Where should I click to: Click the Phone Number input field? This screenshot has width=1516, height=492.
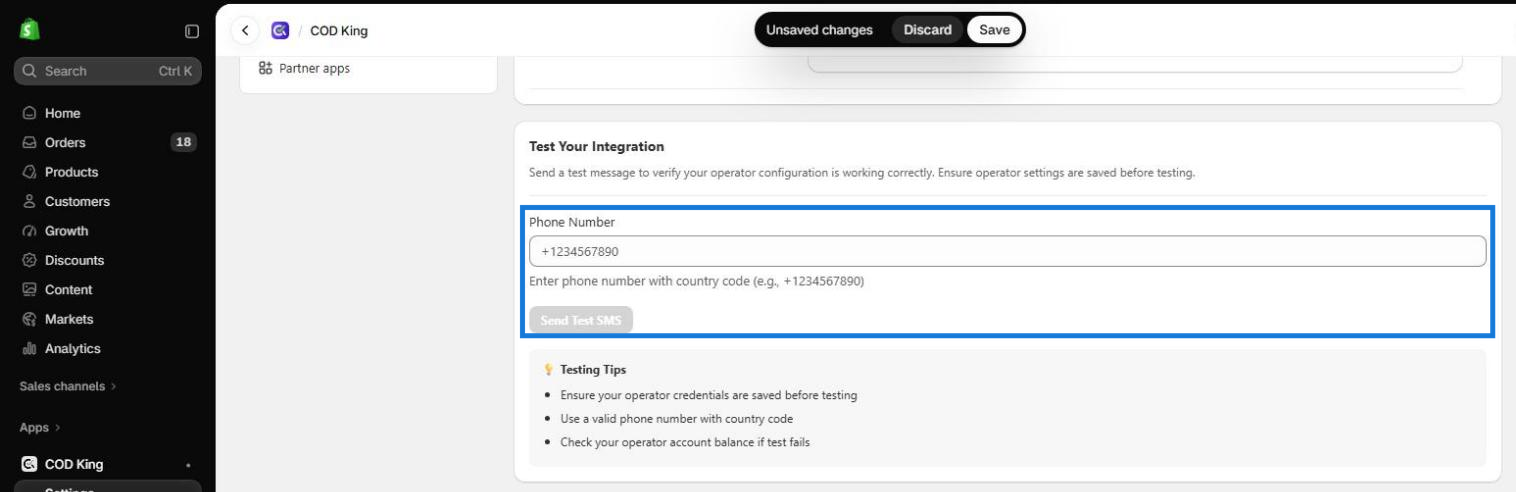pyautogui.click(x=1007, y=251)
